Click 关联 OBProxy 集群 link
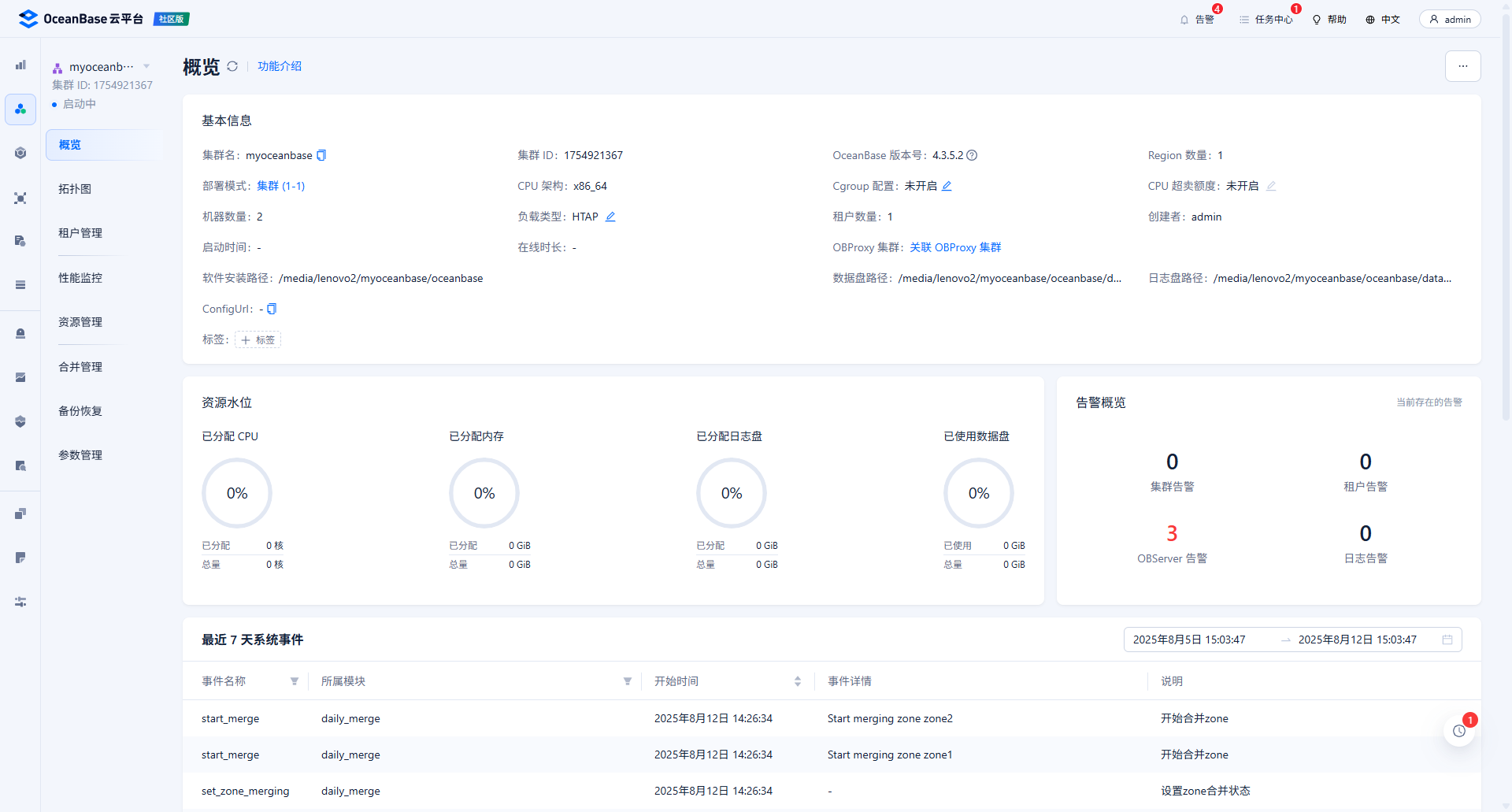The image size is (1512, 812). pyautogui.click(x=955, y=247)
